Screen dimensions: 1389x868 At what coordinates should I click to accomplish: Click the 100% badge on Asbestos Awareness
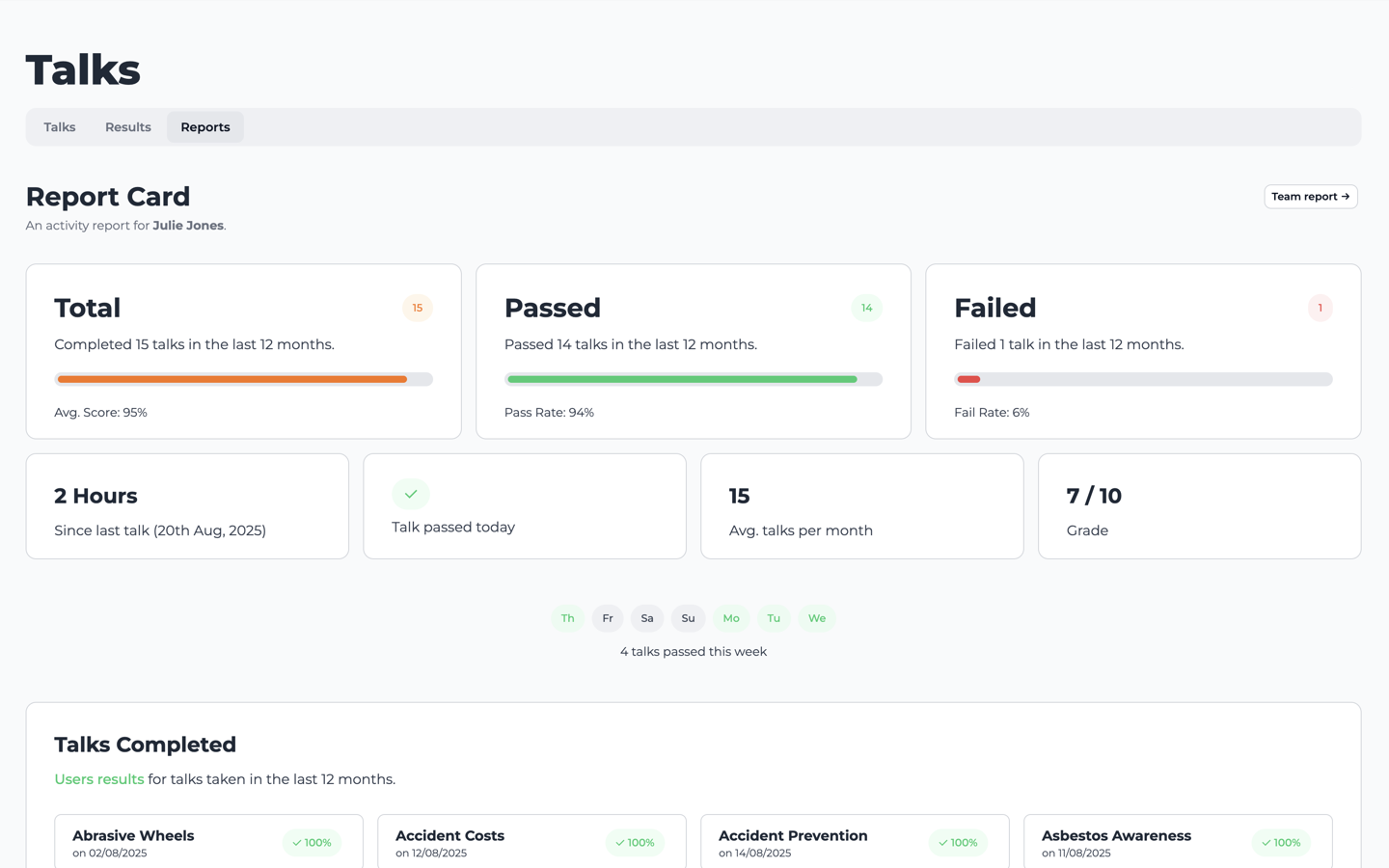pos(1281,843)
